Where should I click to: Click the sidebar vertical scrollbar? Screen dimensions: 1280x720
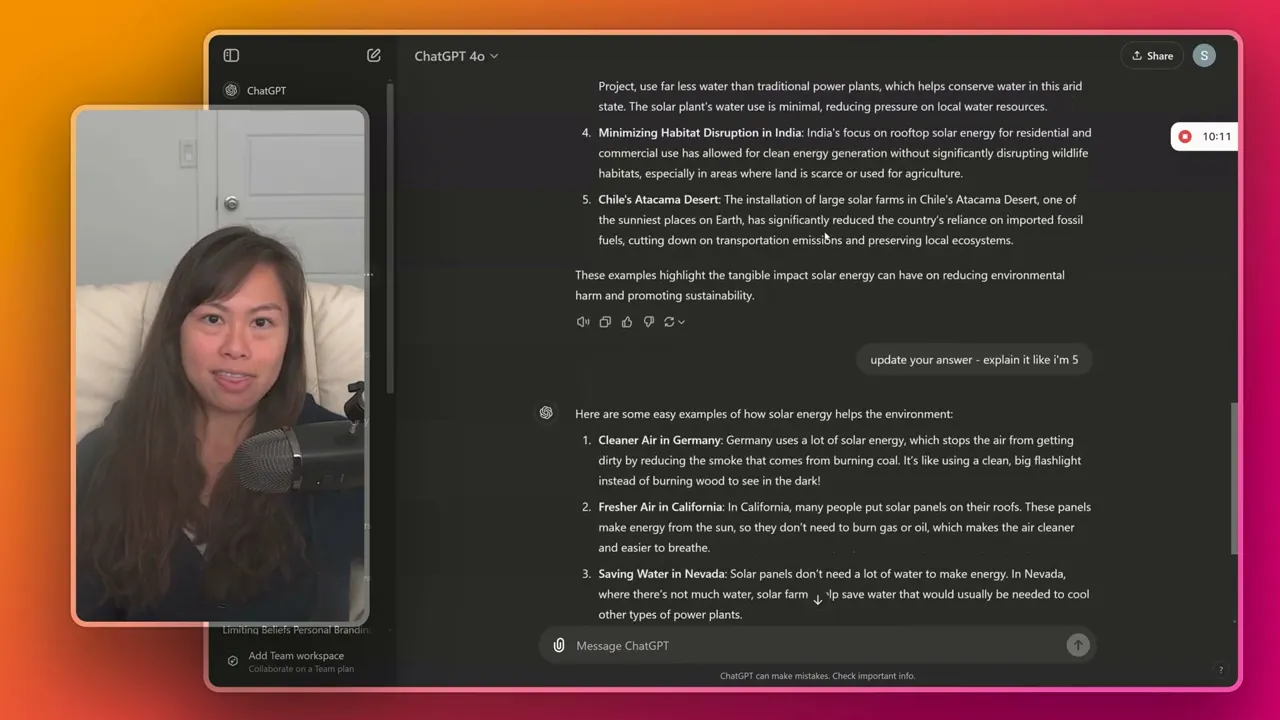tap(390, 240)
